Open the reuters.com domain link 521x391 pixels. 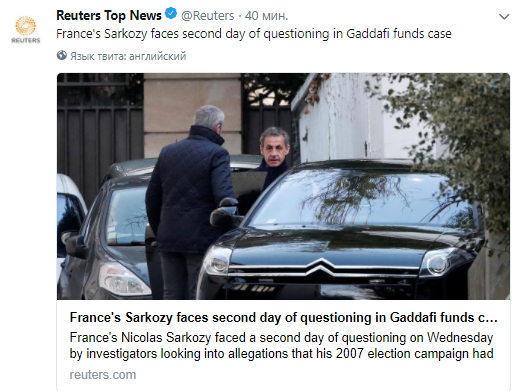pyautogui.click(x=103, y=375)
